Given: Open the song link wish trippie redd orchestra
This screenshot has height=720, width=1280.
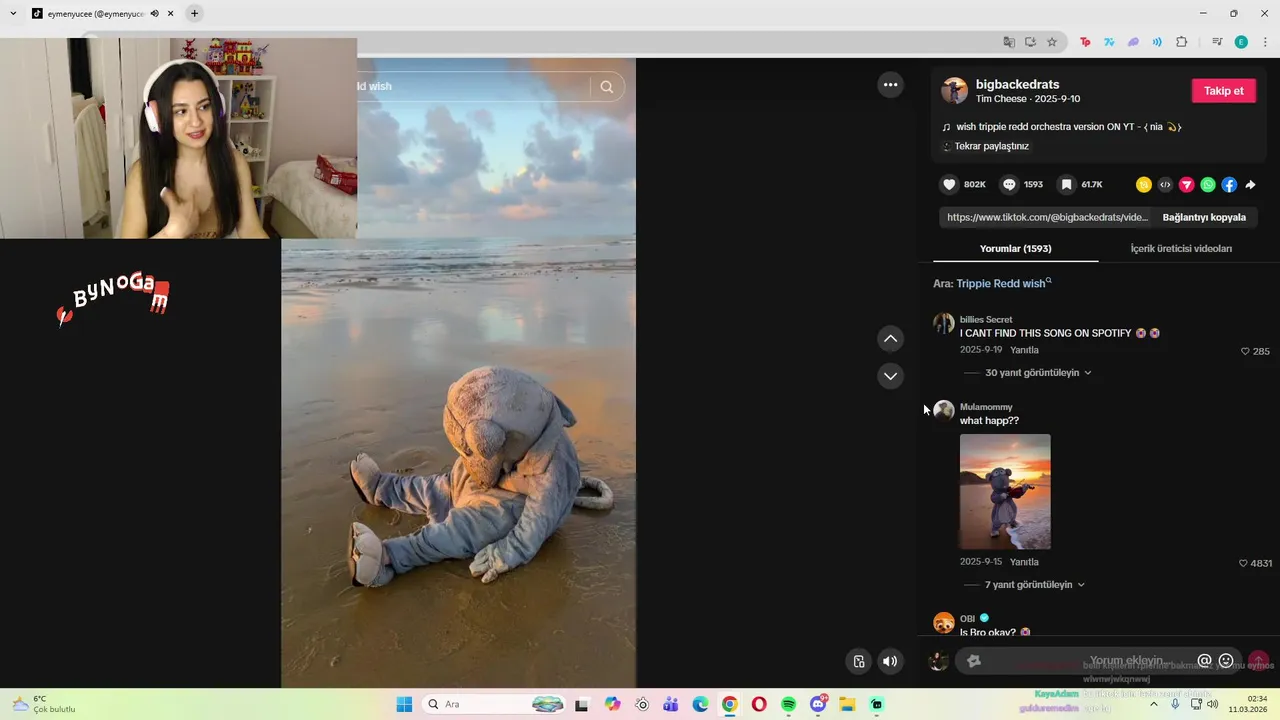Looking at the screenshot, I should click(x=1061, y=127).
